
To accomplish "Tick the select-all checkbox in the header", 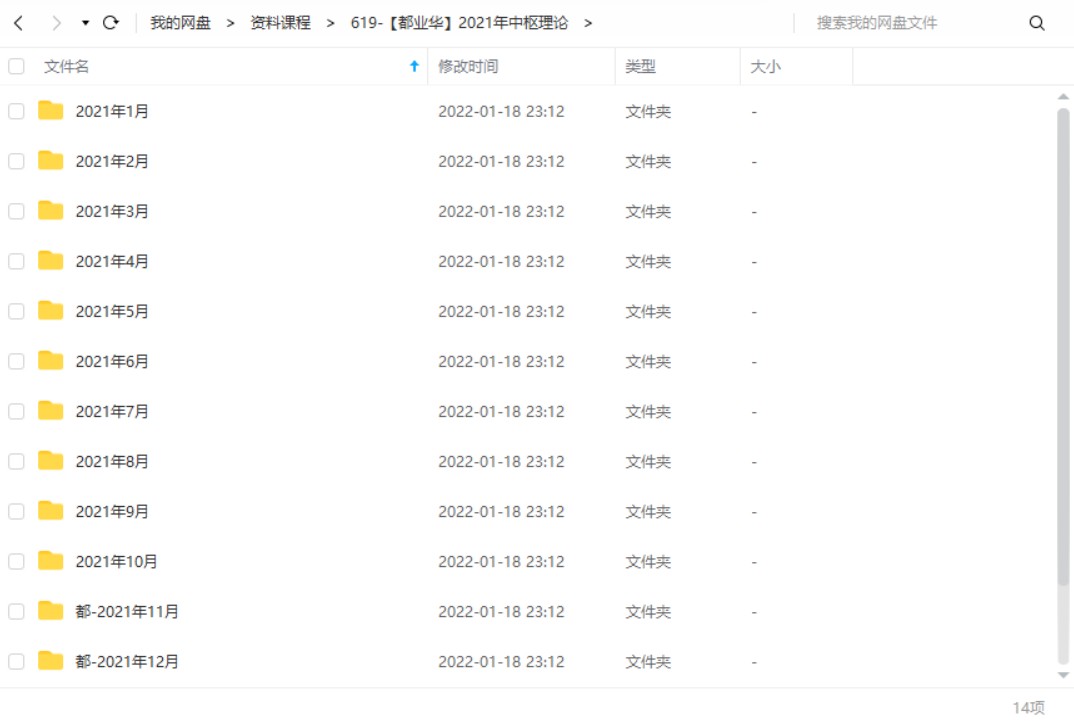I will [x=16, y=66].
